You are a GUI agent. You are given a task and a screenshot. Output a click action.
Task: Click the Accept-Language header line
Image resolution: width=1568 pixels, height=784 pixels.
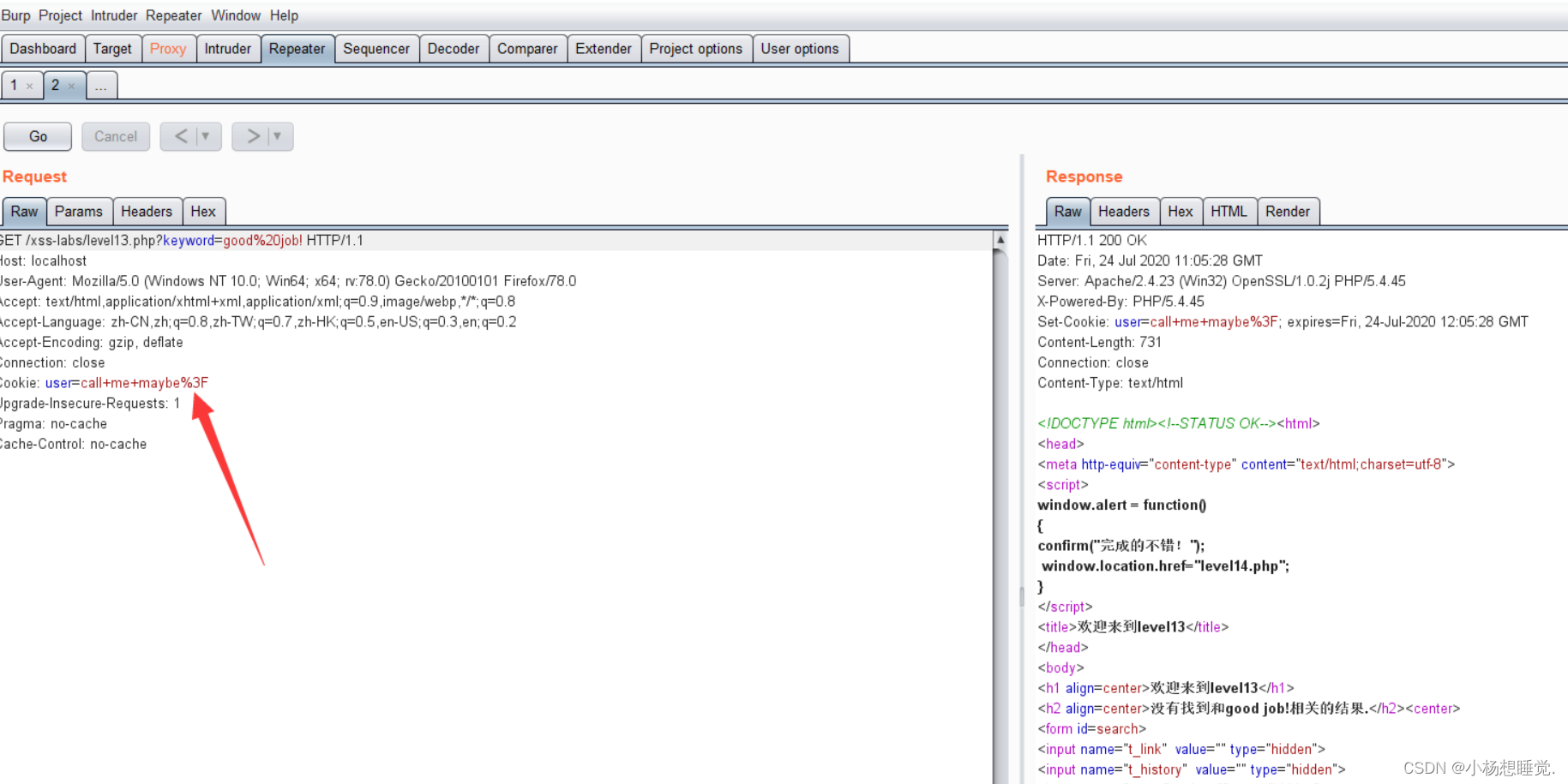coord(258,322)
